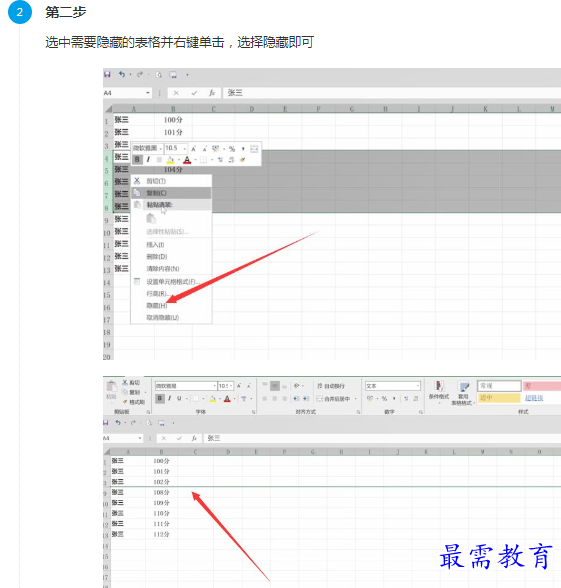This screenshot has height=588, width=561.
Task: Click 格式刷 format painter in lower ribbon
Action: (133, 402)
